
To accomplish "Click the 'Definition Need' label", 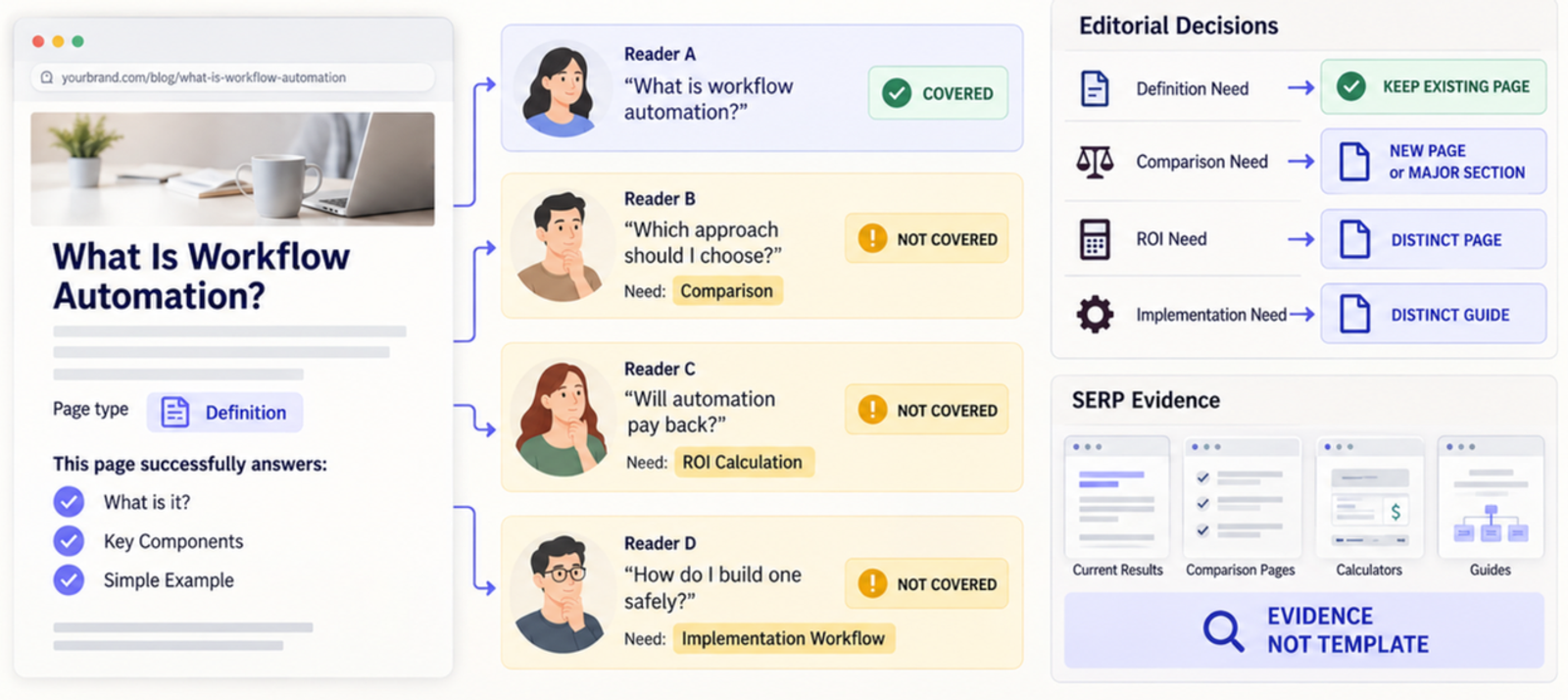I will coord(1193,89).
